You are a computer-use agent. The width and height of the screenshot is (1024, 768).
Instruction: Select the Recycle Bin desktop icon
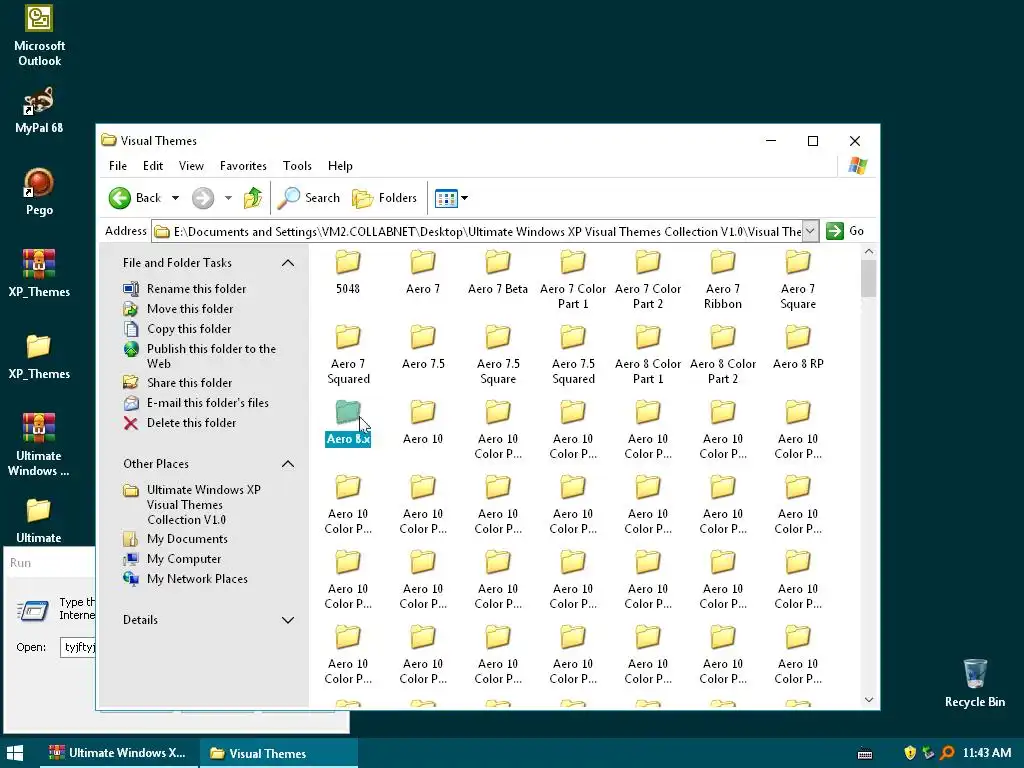click(975, 683)
